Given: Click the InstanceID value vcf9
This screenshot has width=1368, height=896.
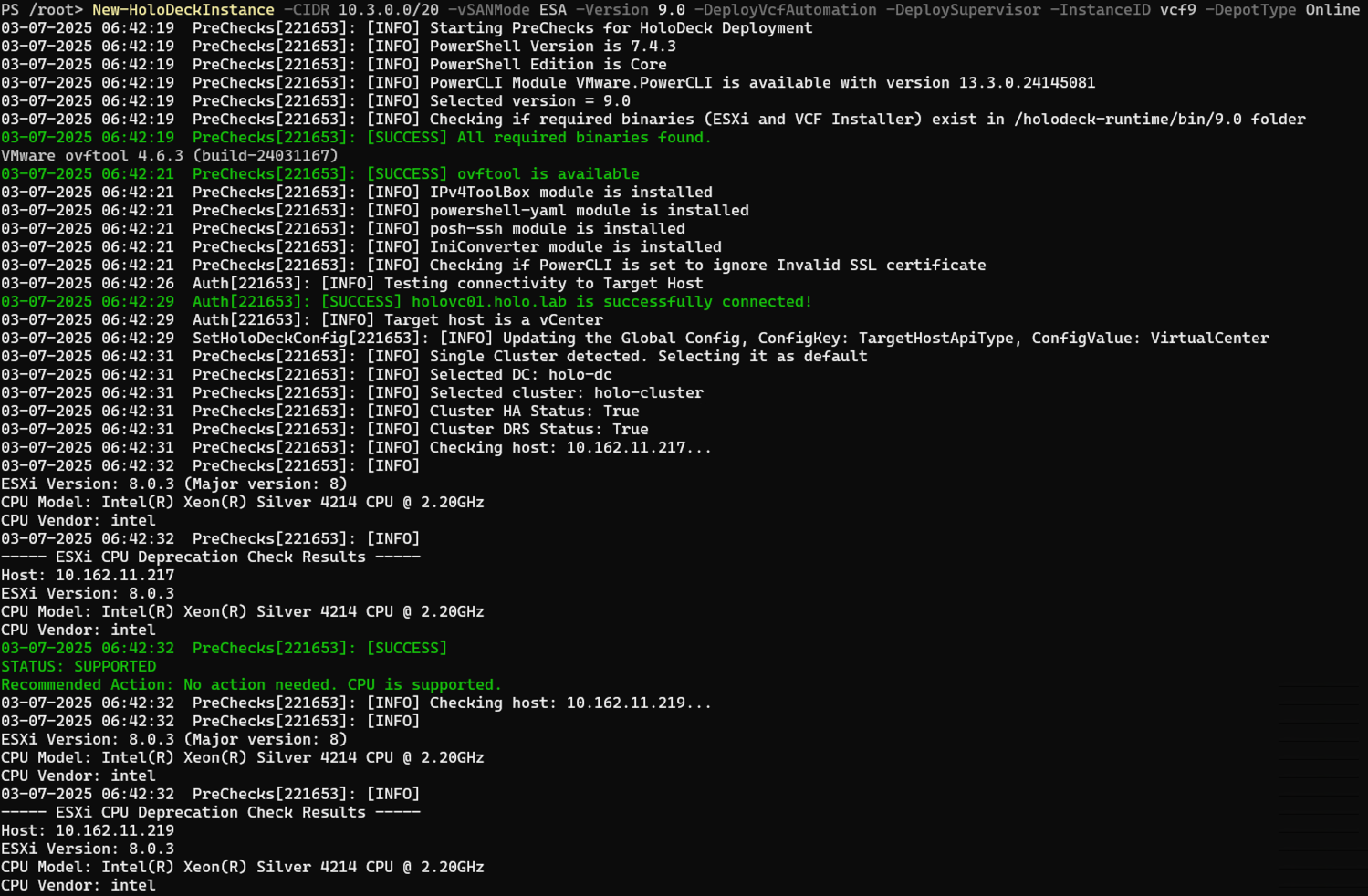Looking at the screenshot, I should coord(1177,10).
